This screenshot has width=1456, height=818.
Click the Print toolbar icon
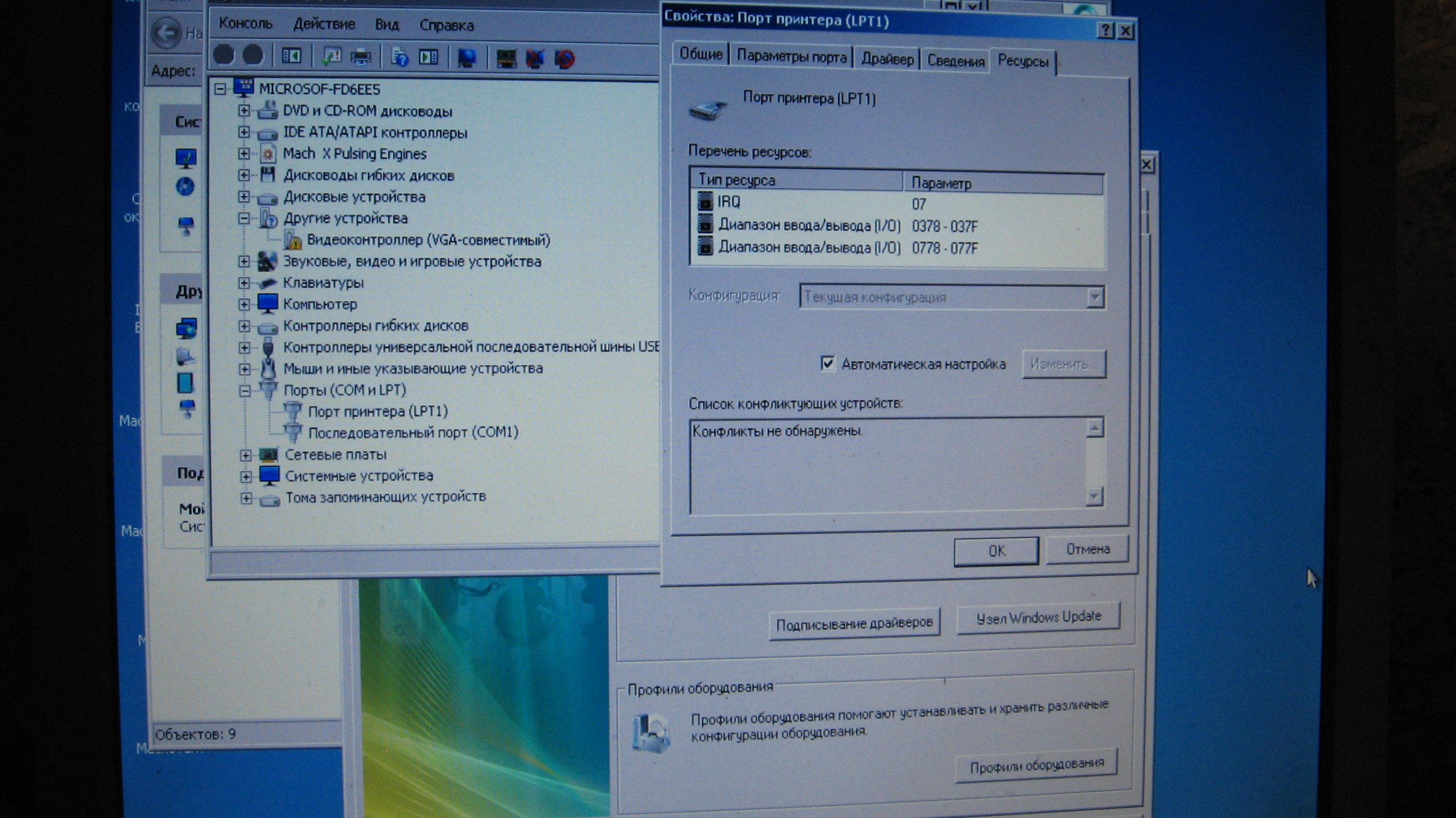(361, 57)
